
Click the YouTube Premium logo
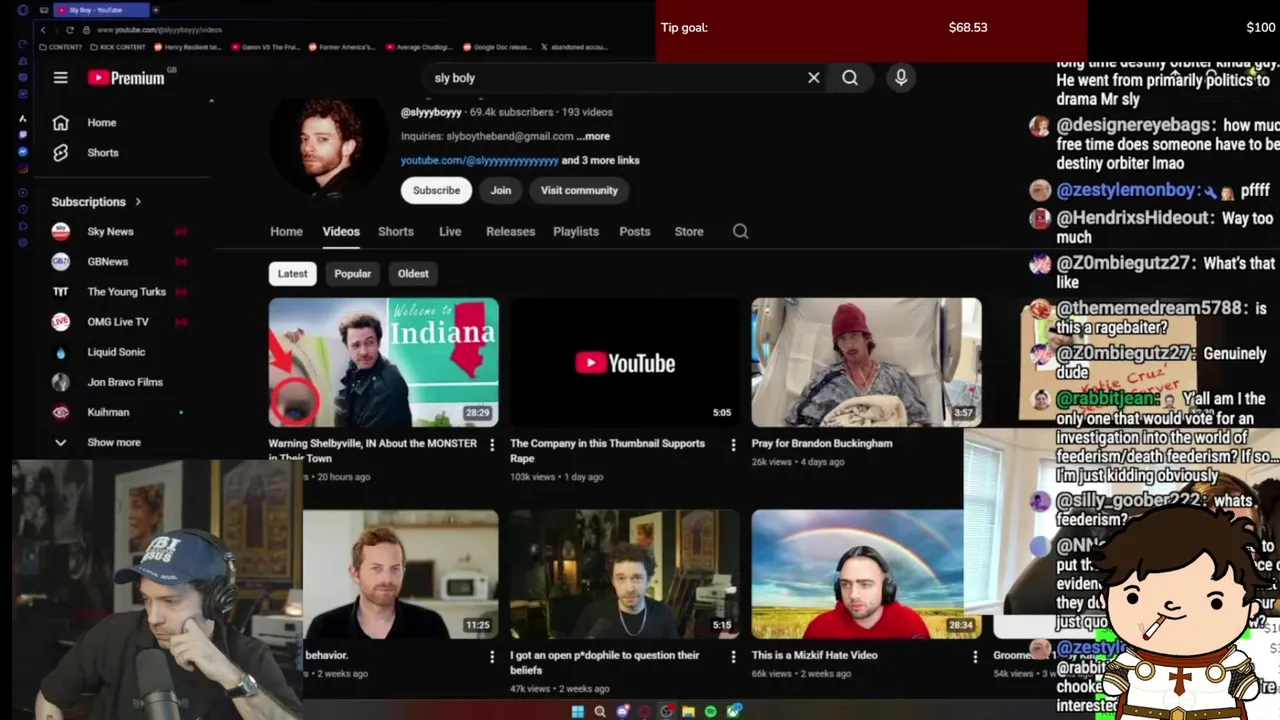(x=126, y=78)
